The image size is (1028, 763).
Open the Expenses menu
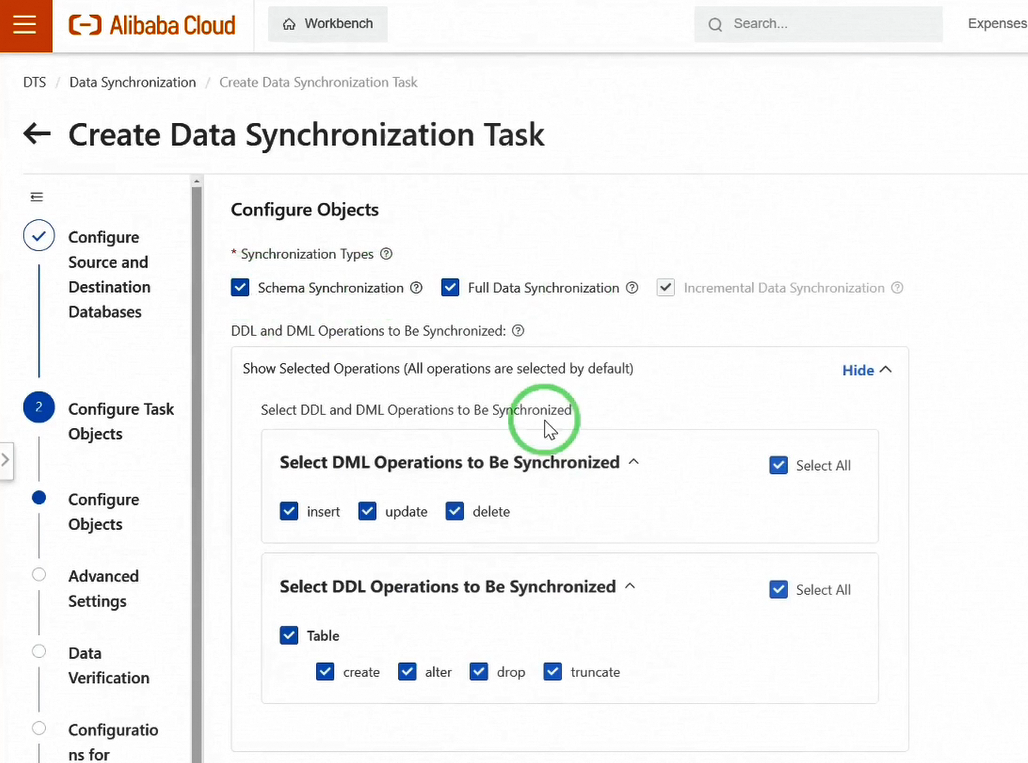tap(996, 24)
